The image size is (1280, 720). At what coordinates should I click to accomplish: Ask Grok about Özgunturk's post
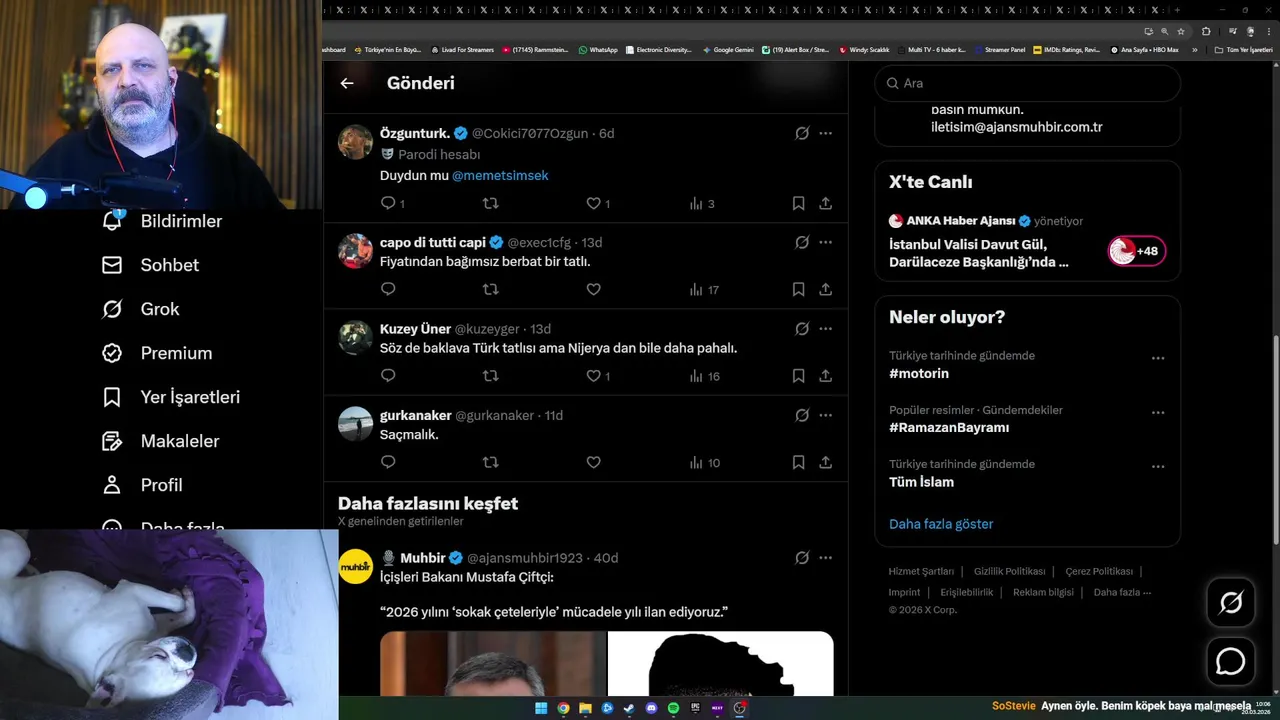click(801, 133)
